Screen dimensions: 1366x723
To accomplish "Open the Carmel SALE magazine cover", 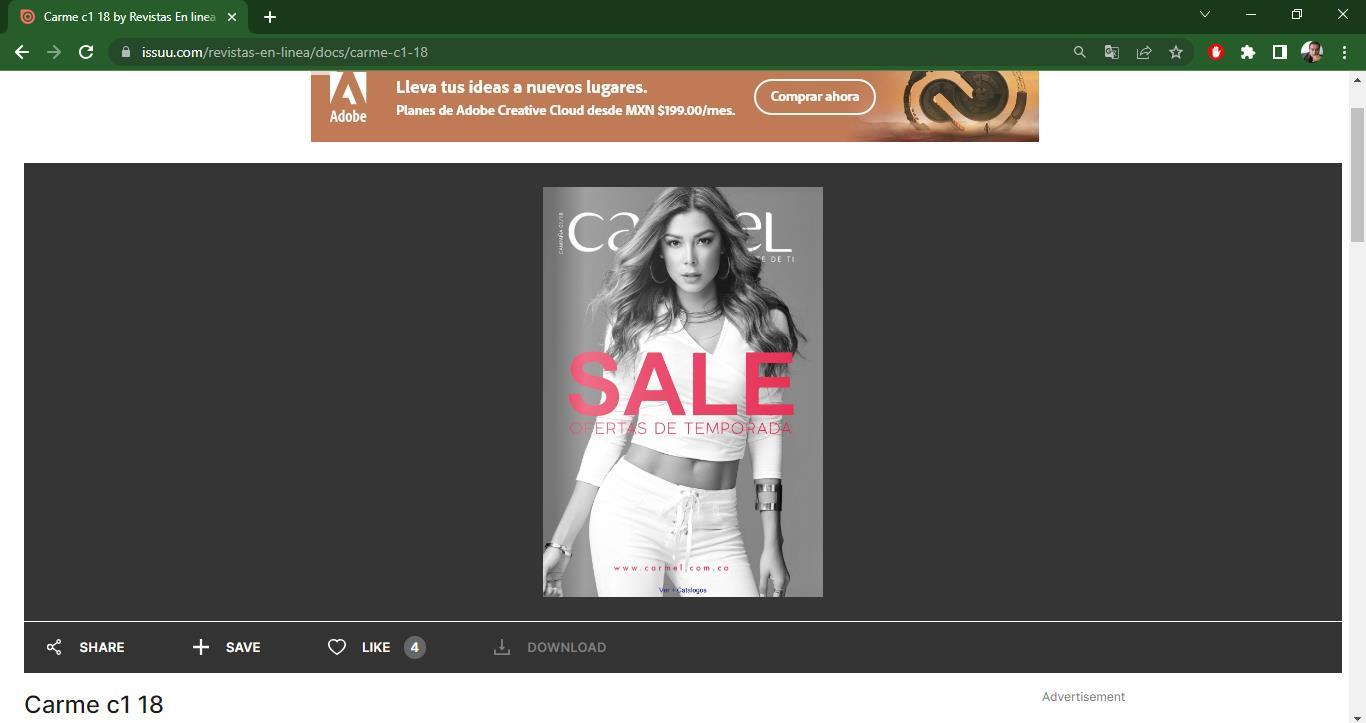I will coord(683,392).
